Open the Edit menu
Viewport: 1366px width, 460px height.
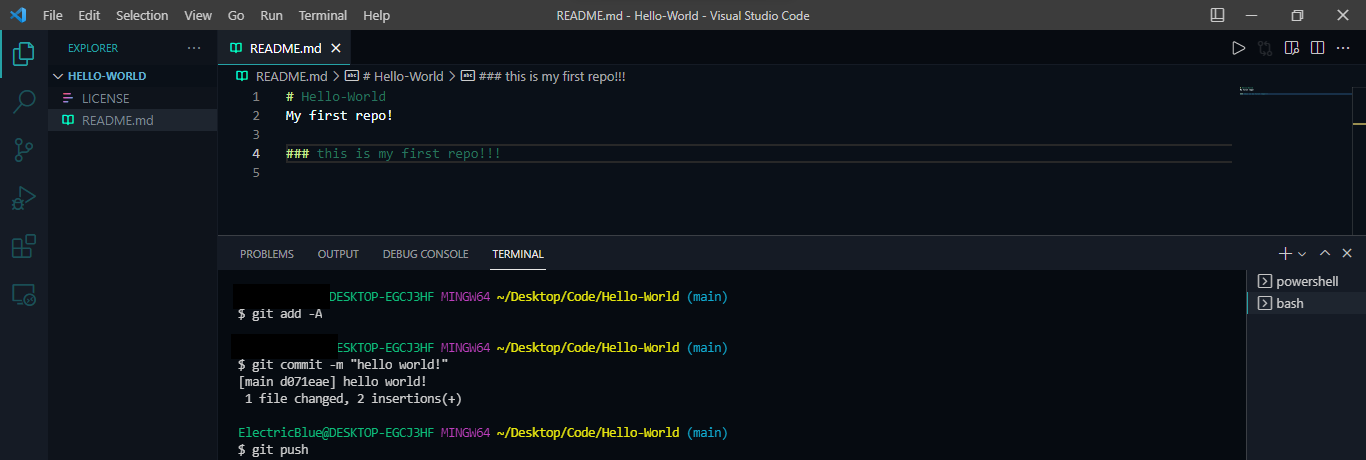click(x=89, y=15)
